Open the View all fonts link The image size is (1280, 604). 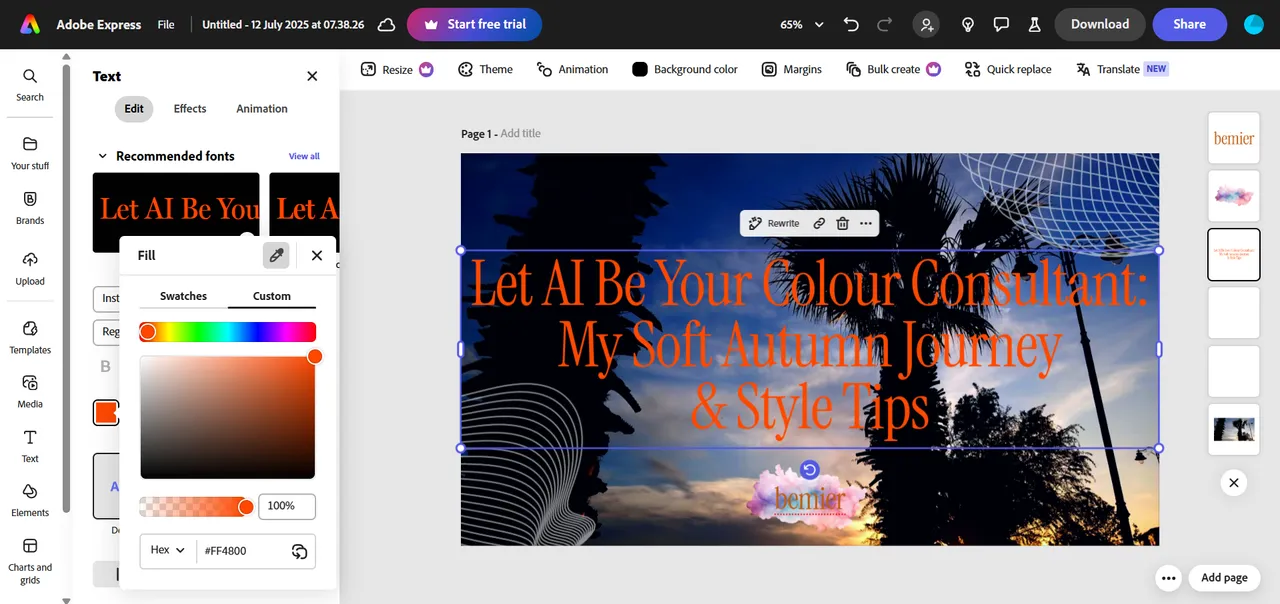[x=304, y=156]
